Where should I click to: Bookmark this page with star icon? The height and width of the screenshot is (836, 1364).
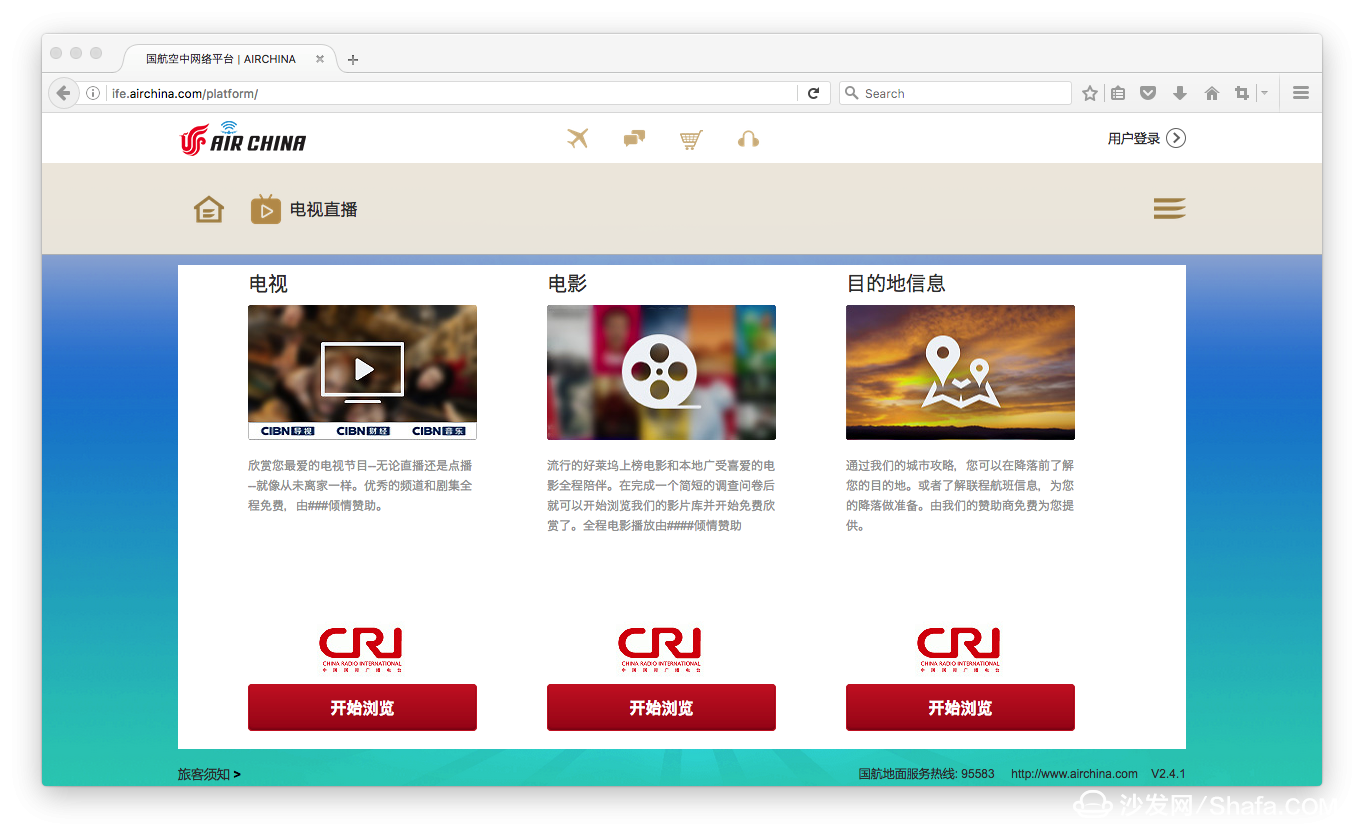[x=1090, y=93]
